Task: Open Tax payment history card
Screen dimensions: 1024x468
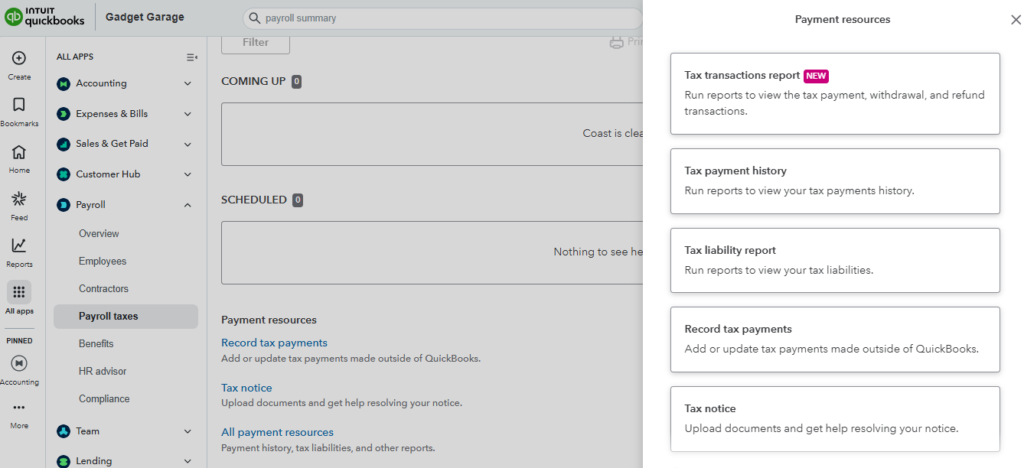Action: 835,181
